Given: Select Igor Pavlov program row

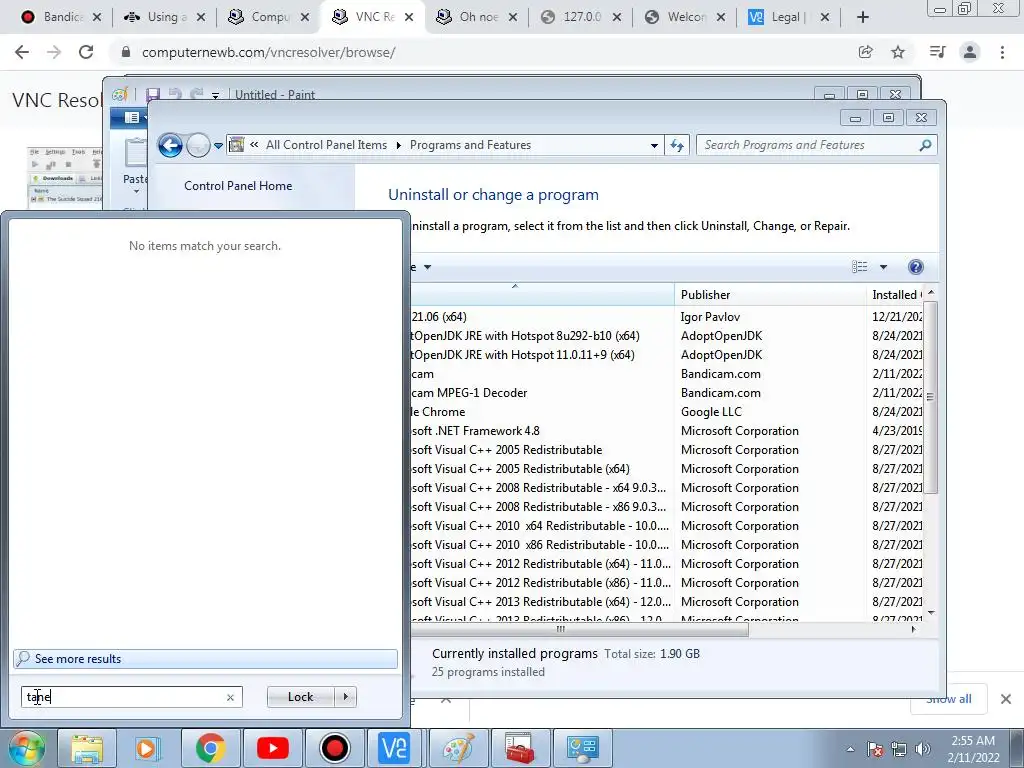Looking at the screenshot, I should coord(666,317).
